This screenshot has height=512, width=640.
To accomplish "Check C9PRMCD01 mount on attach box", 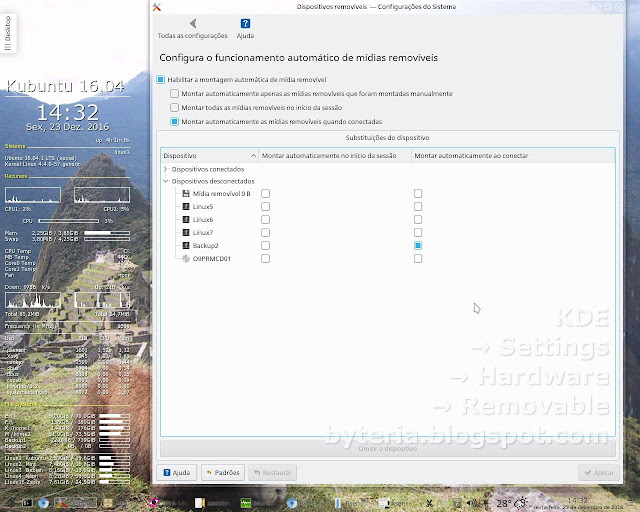I will point(418,258).
